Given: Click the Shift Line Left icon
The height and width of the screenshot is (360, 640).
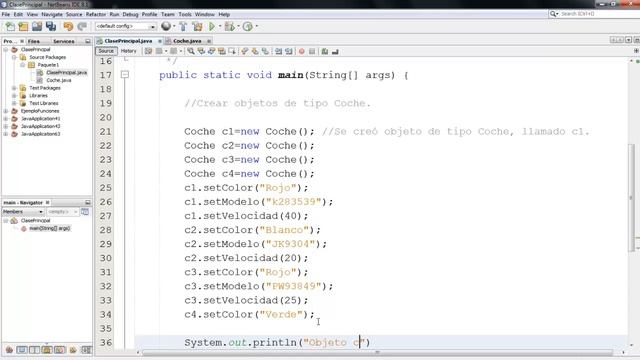Looking at the screenshot, I should coord(278,51).
